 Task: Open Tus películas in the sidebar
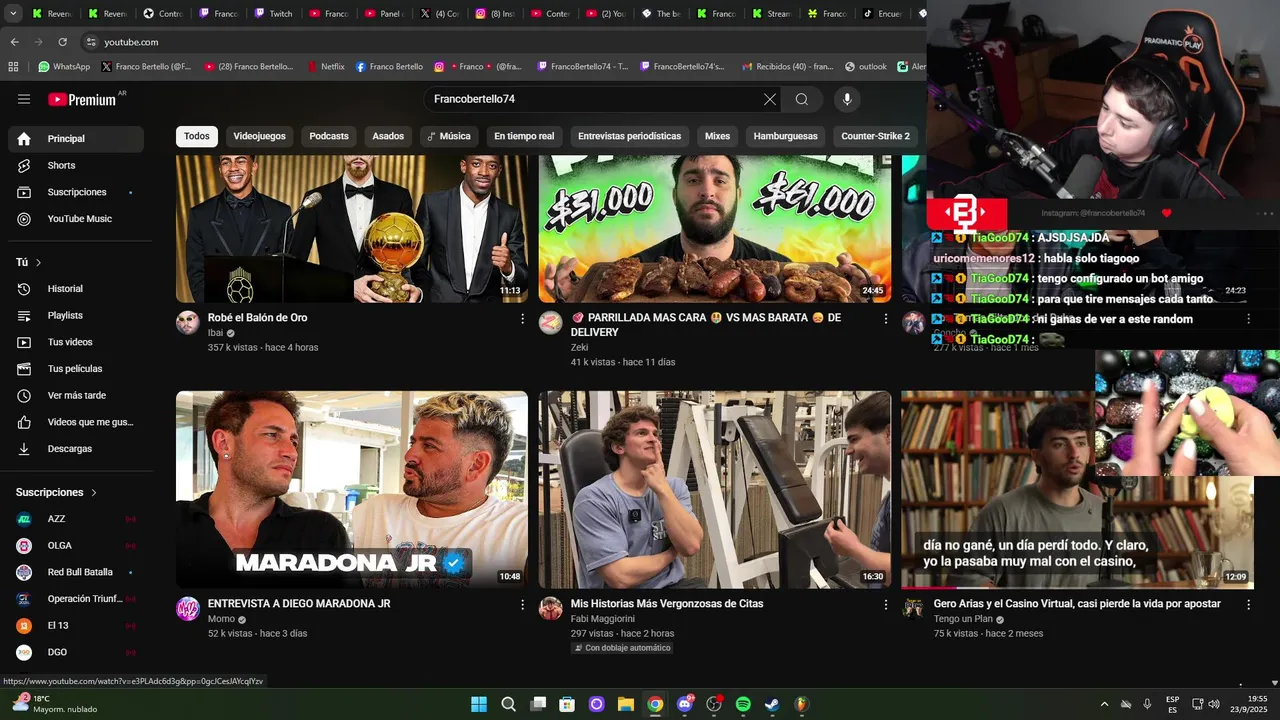coord(76,369)
